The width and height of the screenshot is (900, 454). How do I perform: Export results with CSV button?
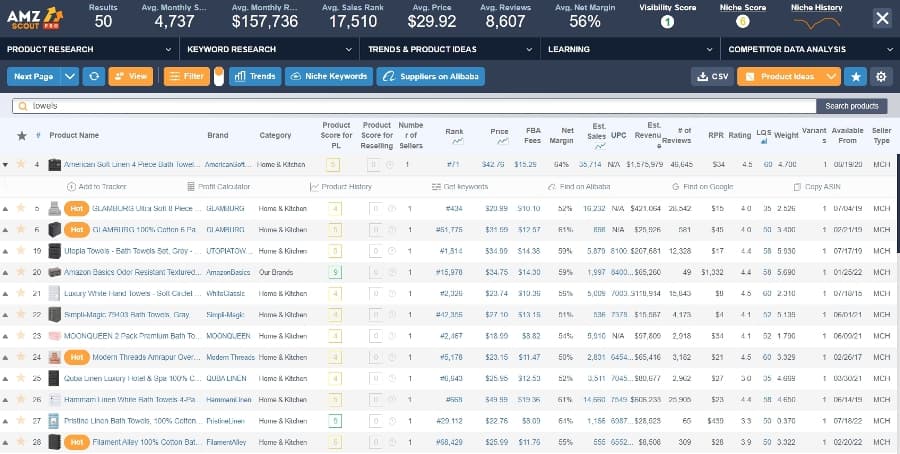(x=712, y=76)
